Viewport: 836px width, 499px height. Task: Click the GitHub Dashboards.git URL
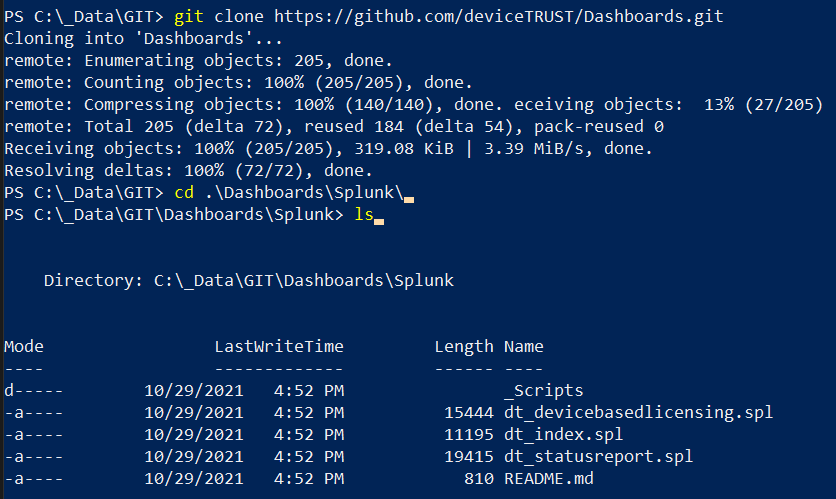tap(498, 17)
